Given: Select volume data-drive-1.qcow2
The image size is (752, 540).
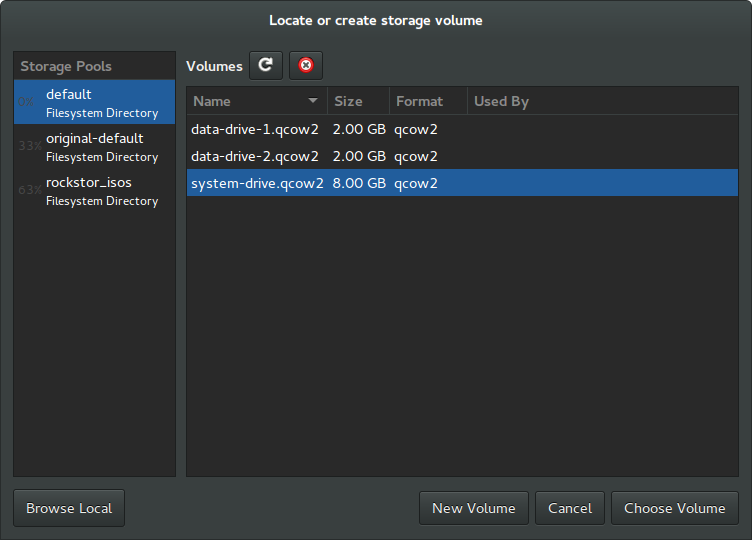Looking at the screenshot, I should pyautogui.click(x=462, y=129).
